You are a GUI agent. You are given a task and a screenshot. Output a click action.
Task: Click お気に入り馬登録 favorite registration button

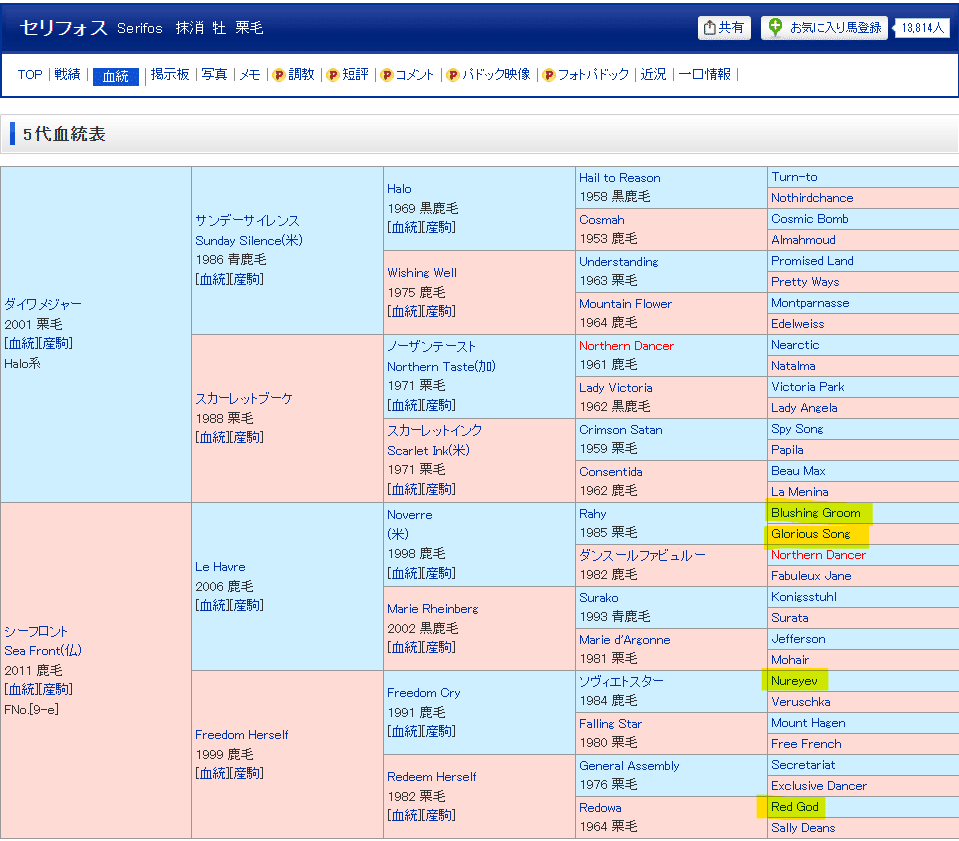coord(824,28)
